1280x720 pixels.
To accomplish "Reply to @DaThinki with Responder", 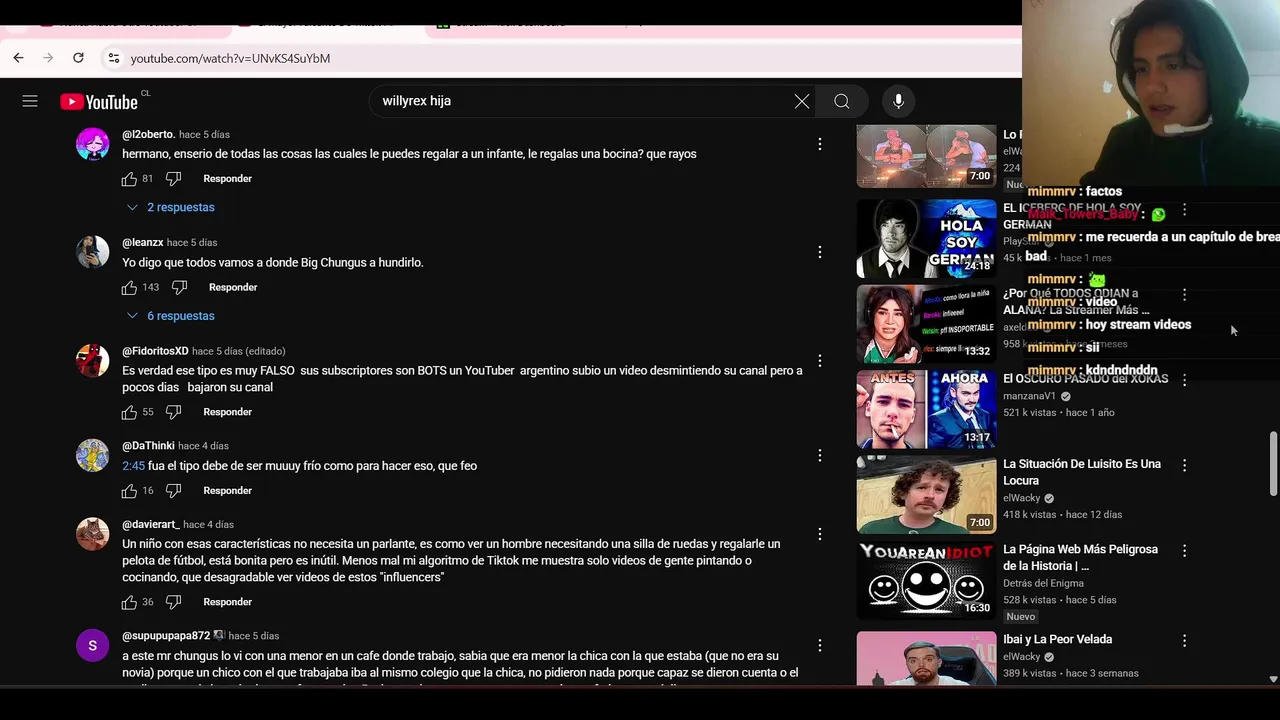I will tap(227, 491).
